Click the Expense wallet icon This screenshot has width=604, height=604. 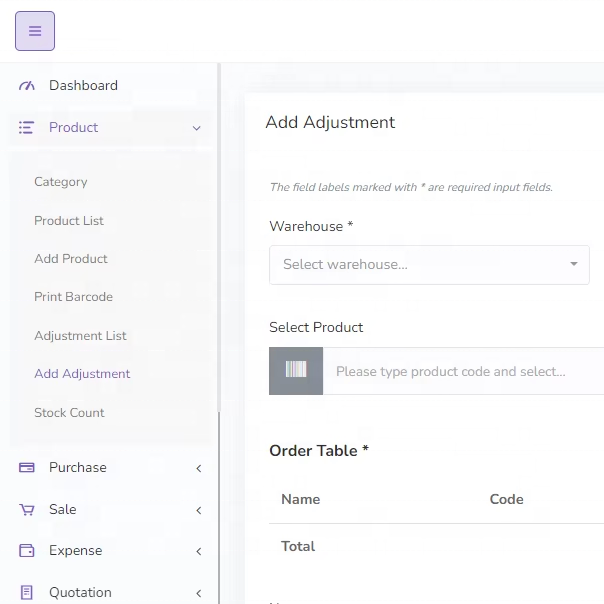(x=27, y=551)
